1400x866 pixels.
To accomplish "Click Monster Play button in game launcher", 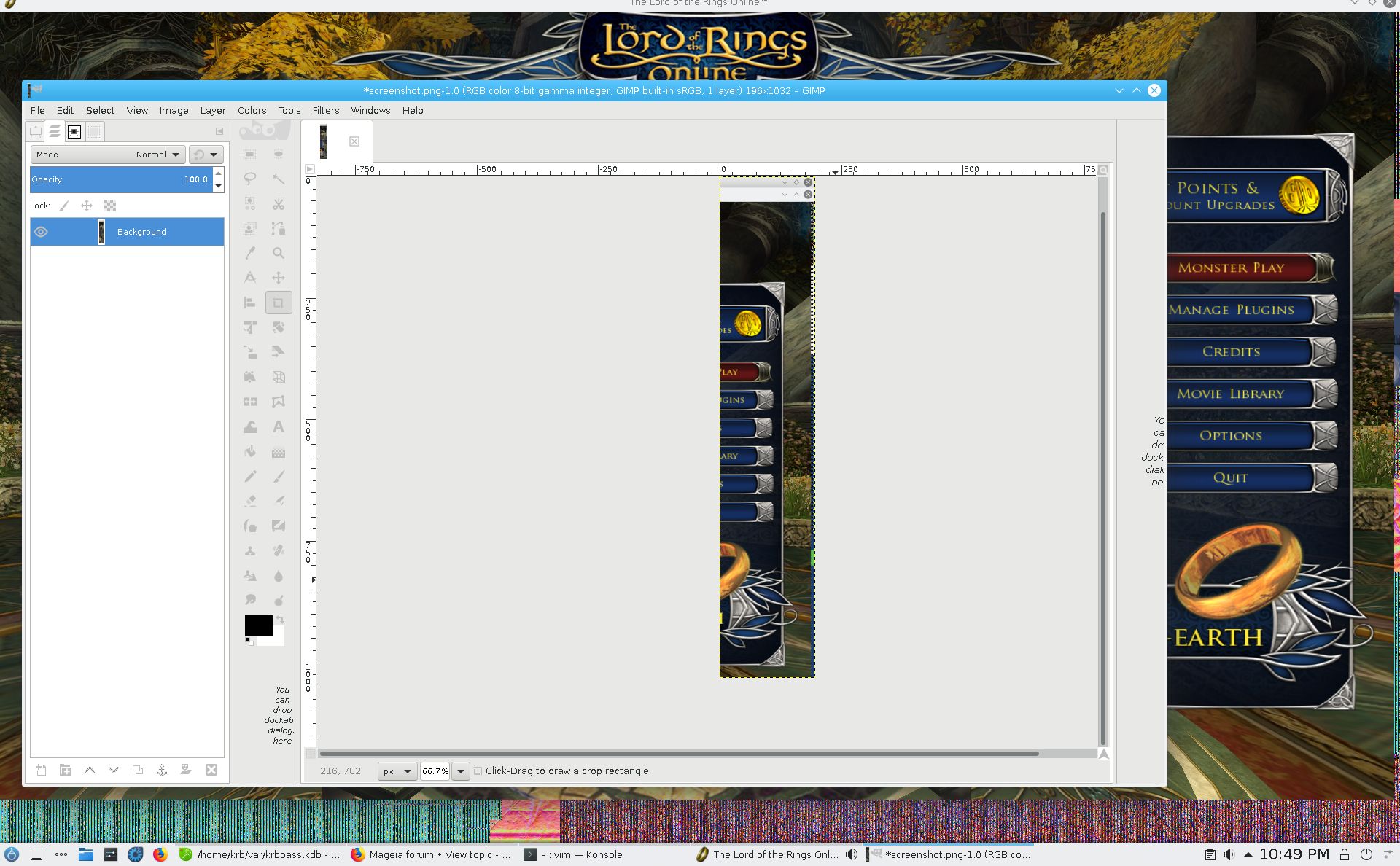I will tap(1242, 268).
